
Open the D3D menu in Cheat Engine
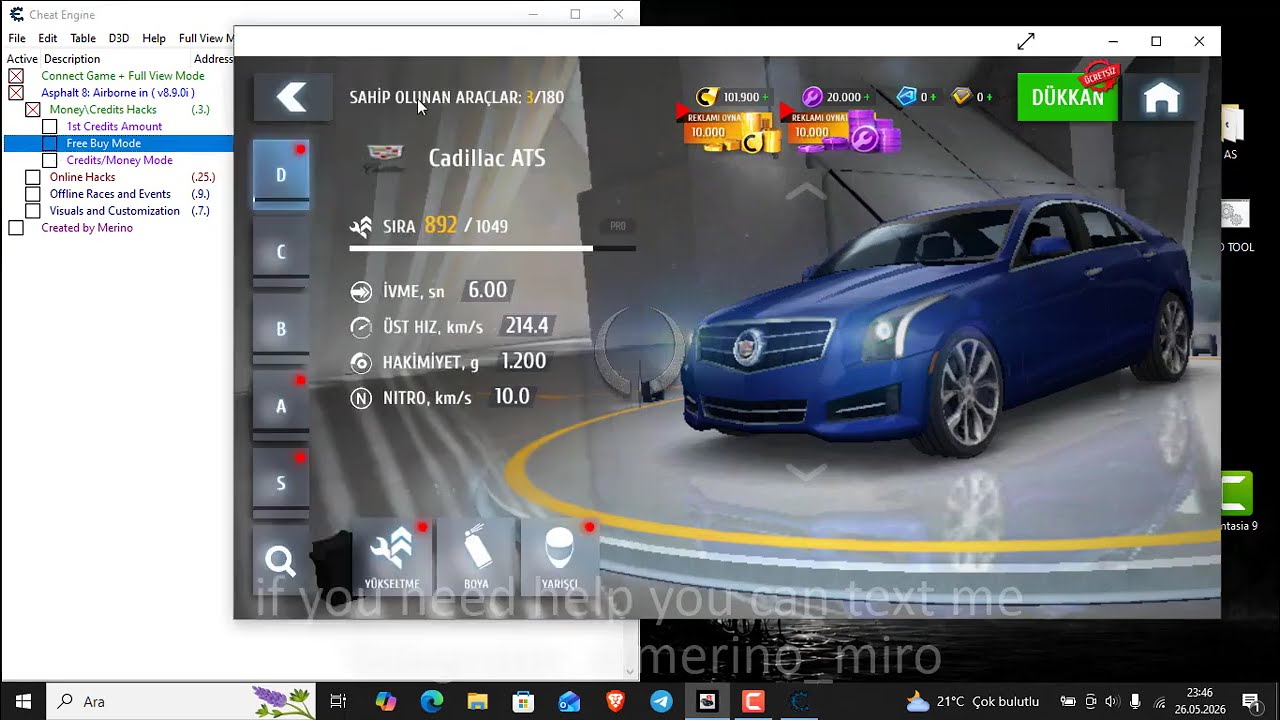tap(119, 38)
